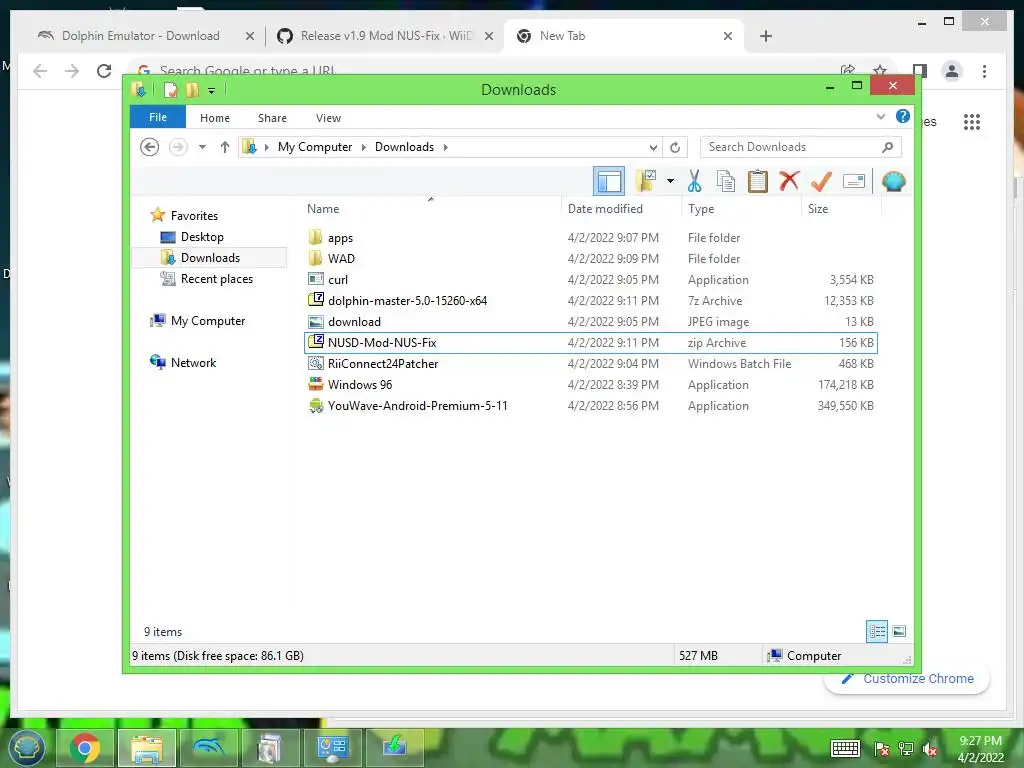Select the Windows 96 application
This screenshot has width=1024, height=768.
pyautogui.click(x=590, y=385)
